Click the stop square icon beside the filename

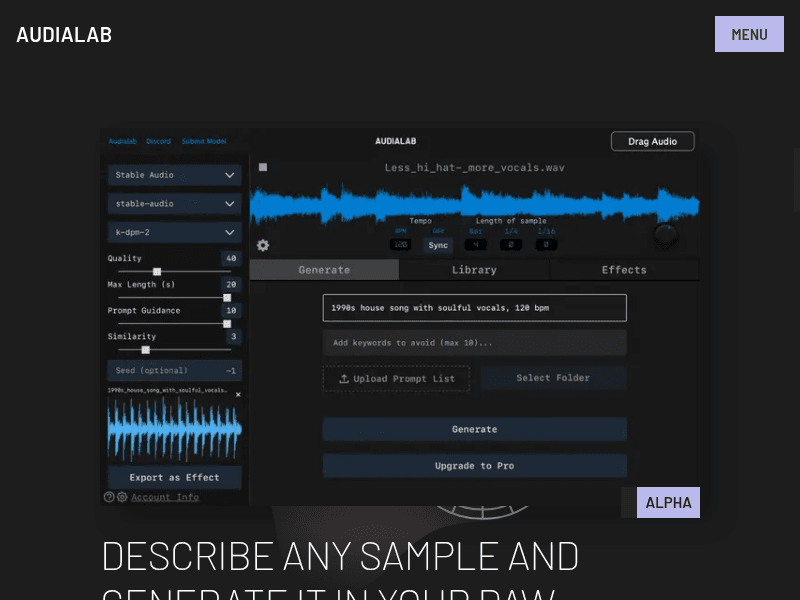click(263, 167)
